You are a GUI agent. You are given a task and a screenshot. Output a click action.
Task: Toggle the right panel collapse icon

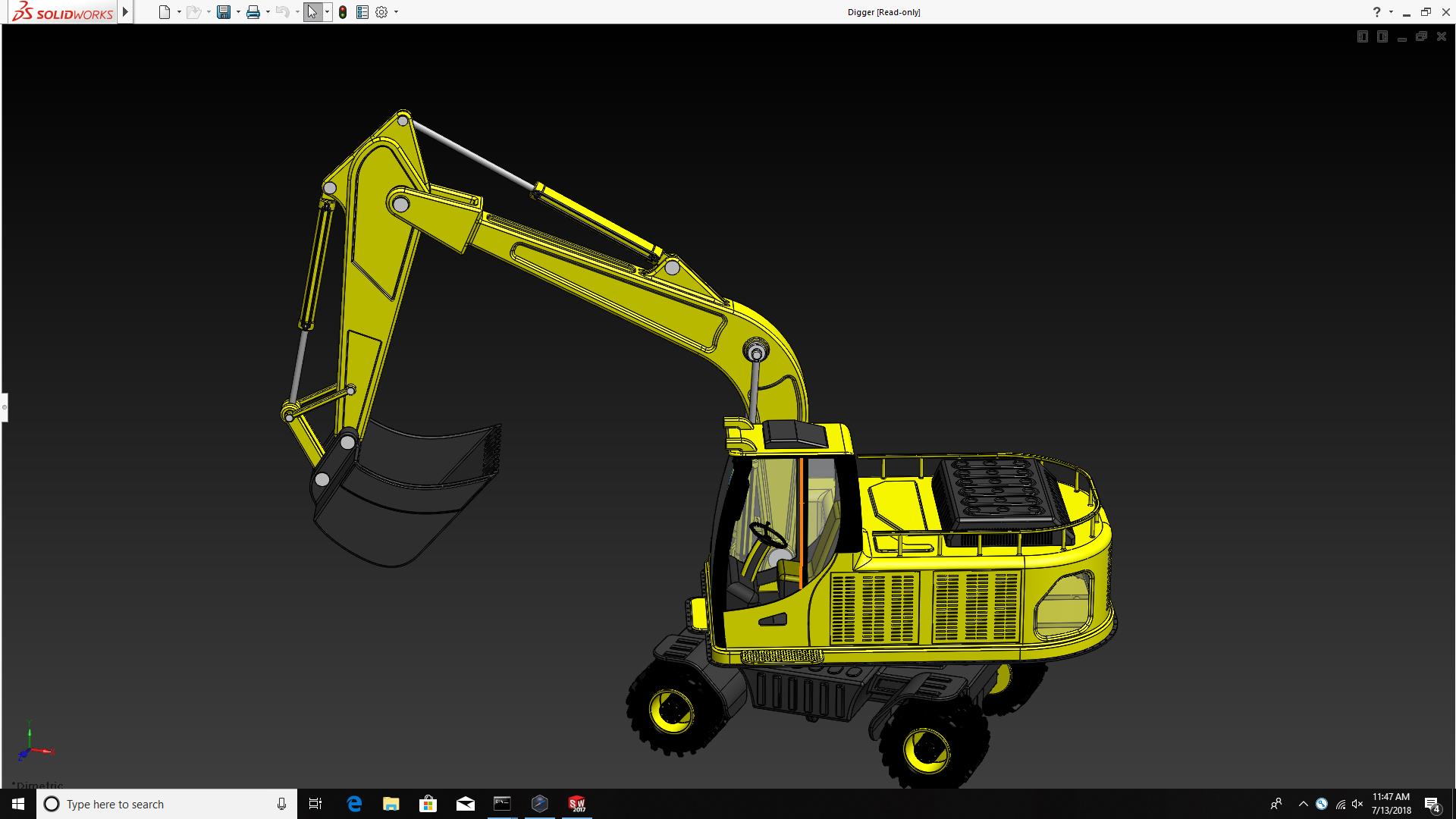[x=1382, y=36]
